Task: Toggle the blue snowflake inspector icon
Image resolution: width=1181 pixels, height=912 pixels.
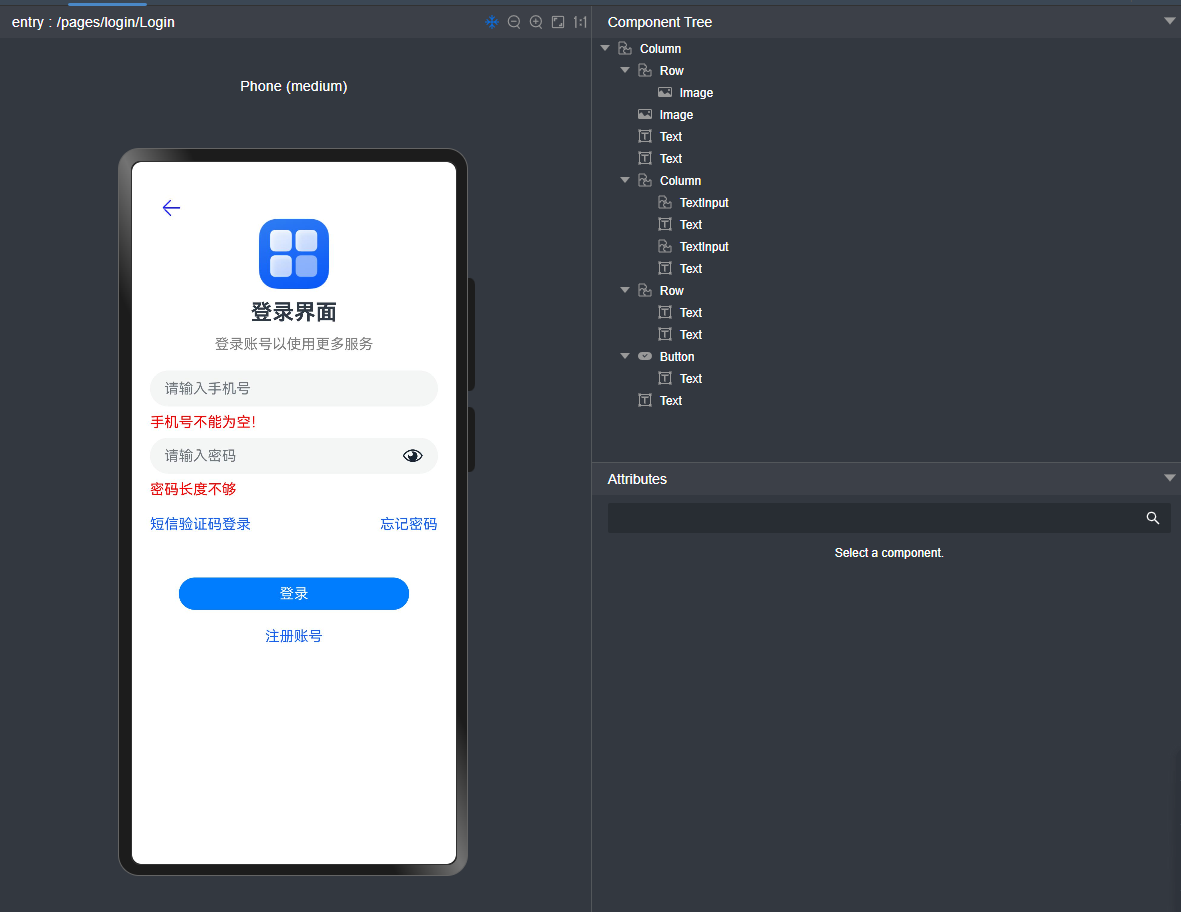Action: pyautogui.click(x=492, y=21)
